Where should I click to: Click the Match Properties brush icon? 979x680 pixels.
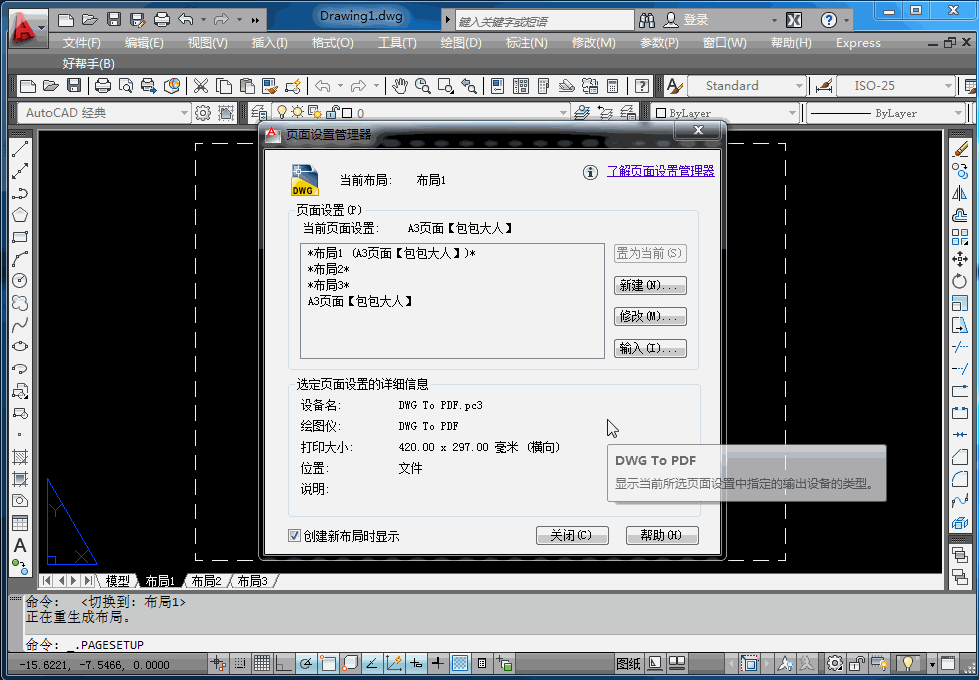pos(270,86)
